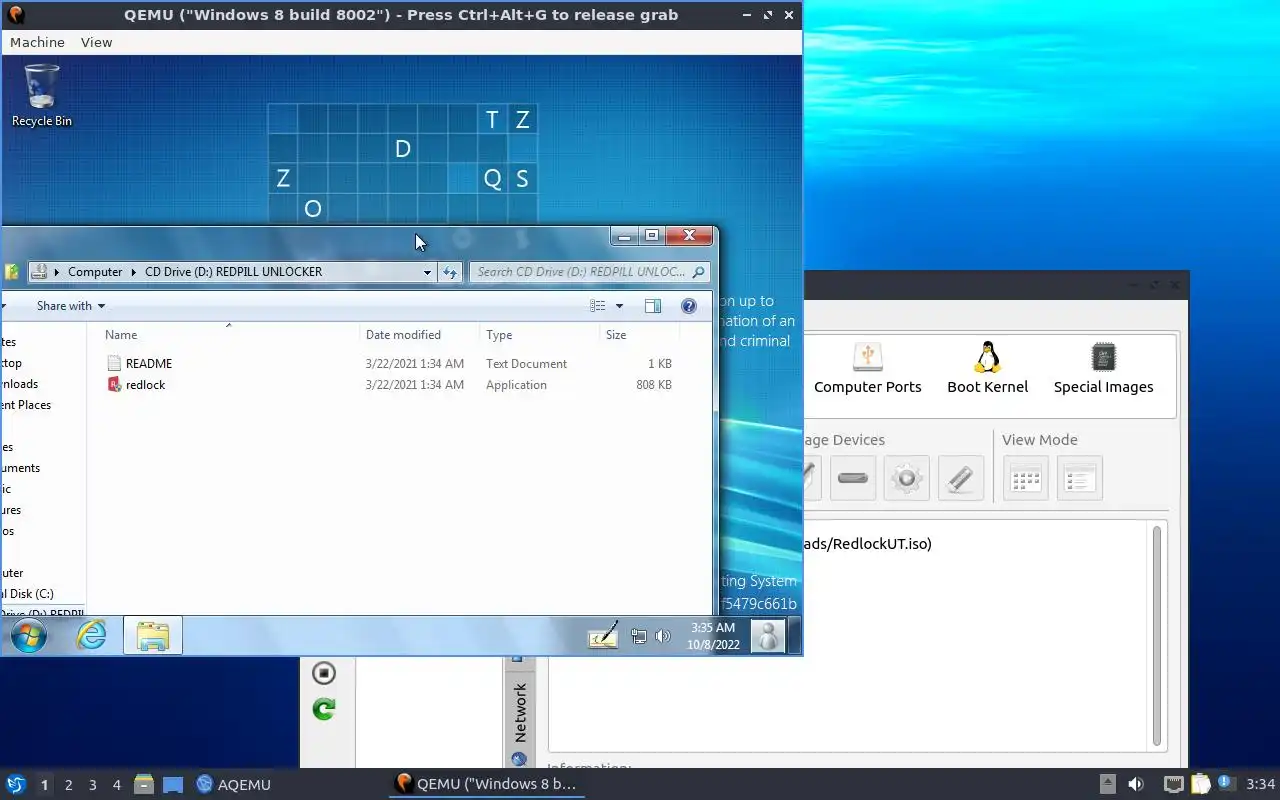The width and height of the screenshot is (1280, 800).
Task: Click the gear device settings button in AQEMU
Action: tap(907, 478)
